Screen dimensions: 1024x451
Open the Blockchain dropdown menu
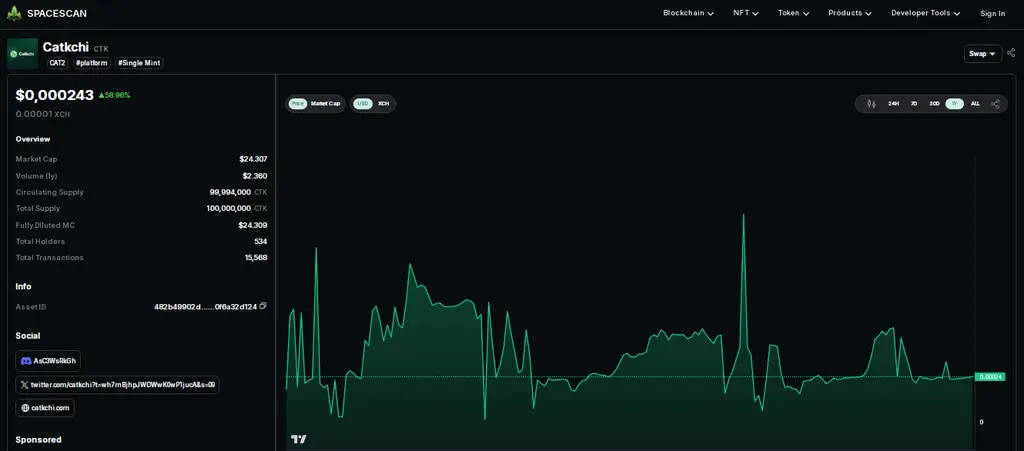tap(688, 13)
